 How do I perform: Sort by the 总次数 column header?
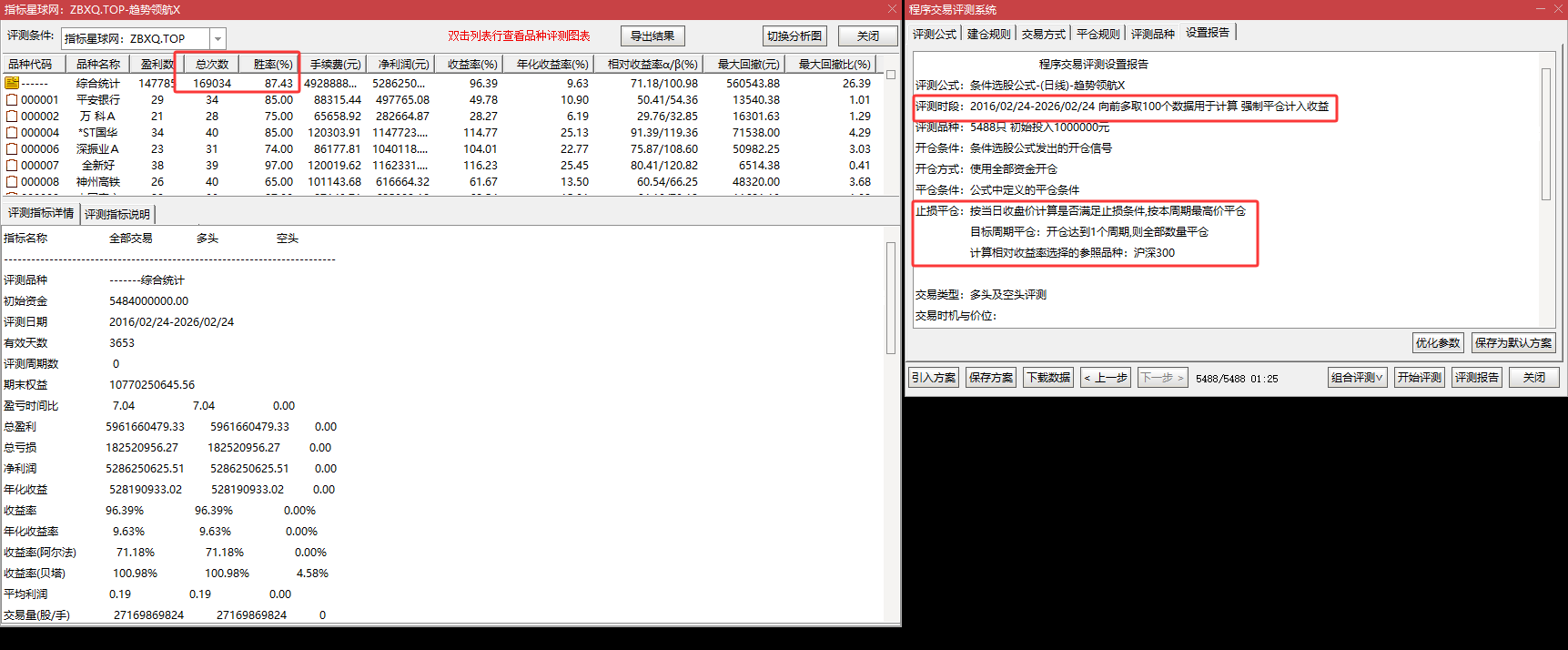coord(212,65)
